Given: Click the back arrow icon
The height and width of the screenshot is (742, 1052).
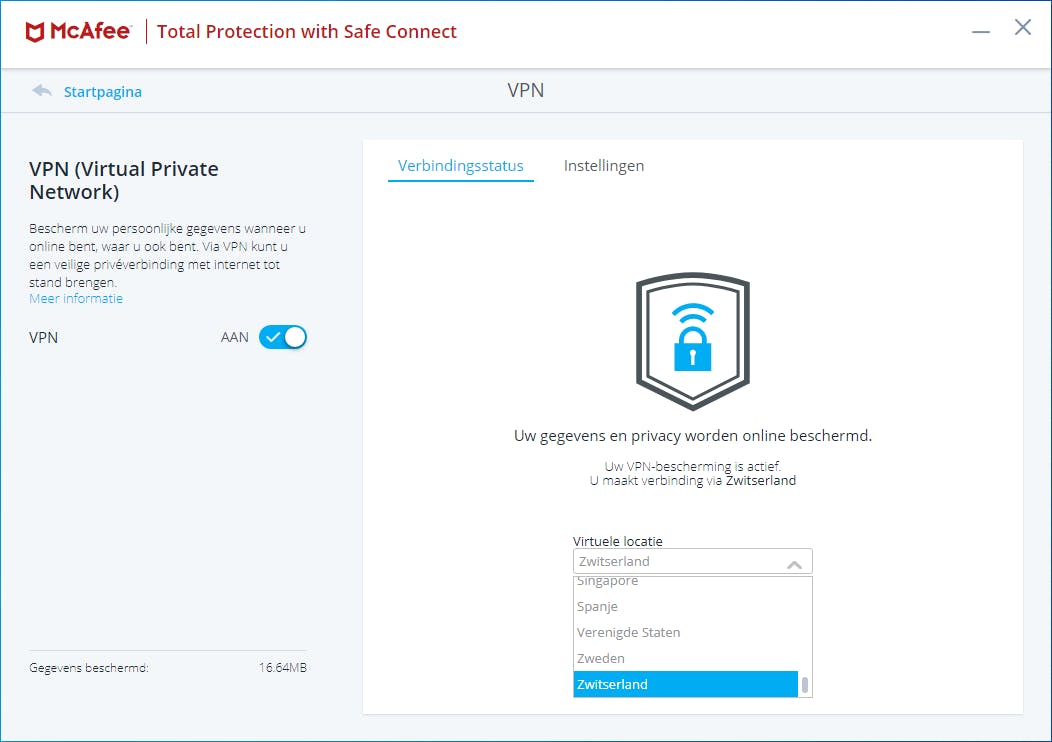Looking at the screenshot, I should [x=42, y=91].
